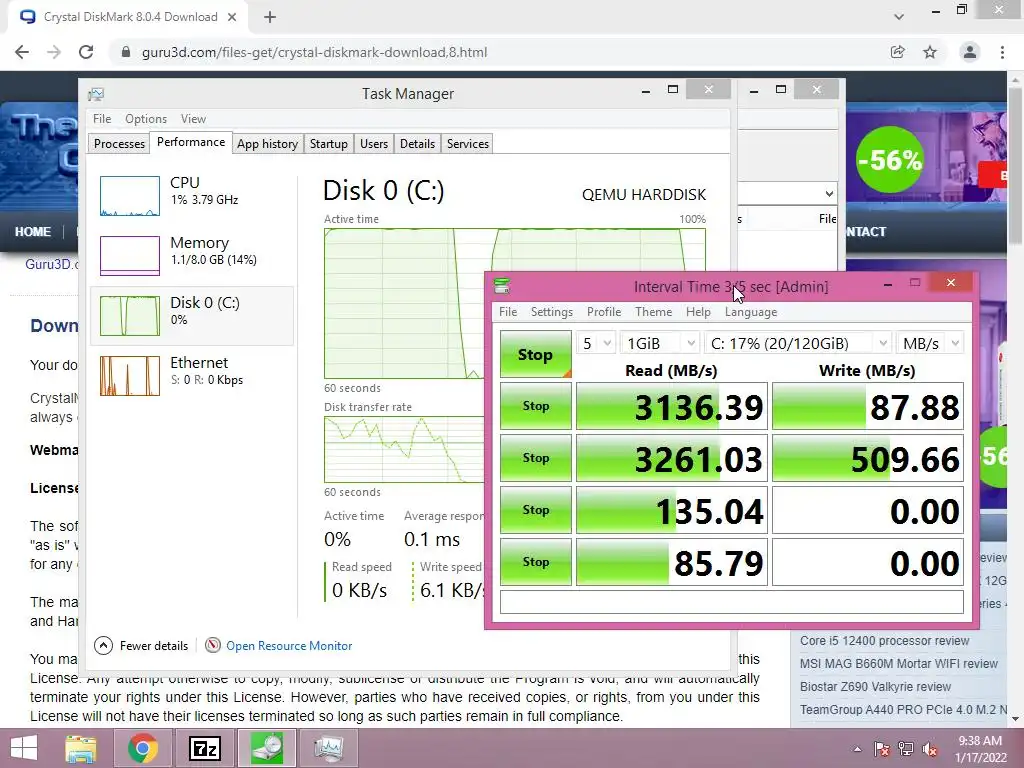1024x768 pixels.
Task: Collapse Task Manager with Fewer details
Action: pyautogui.click(x=142, y=645)
